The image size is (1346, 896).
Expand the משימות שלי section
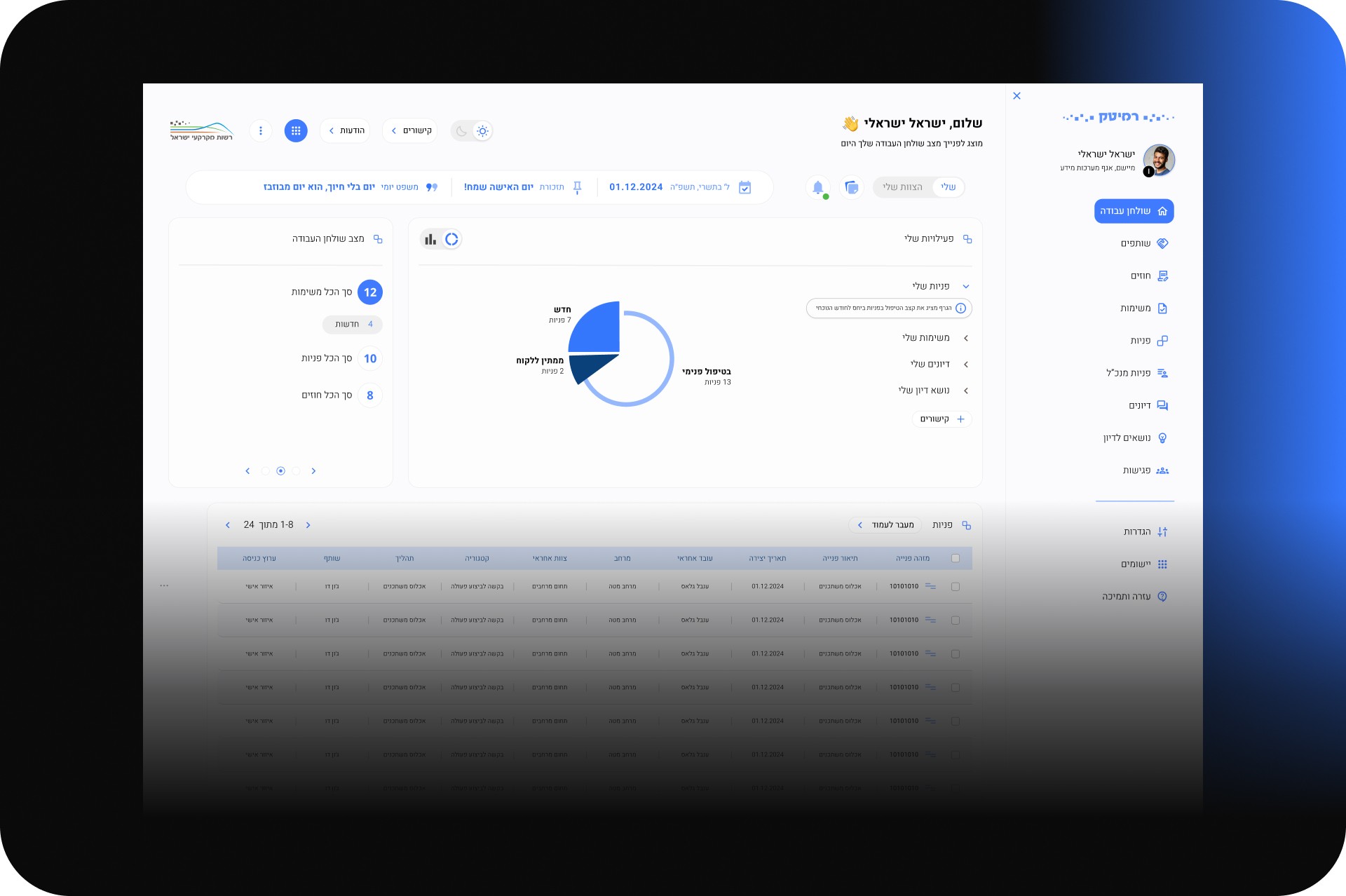[x=966, y=339]
